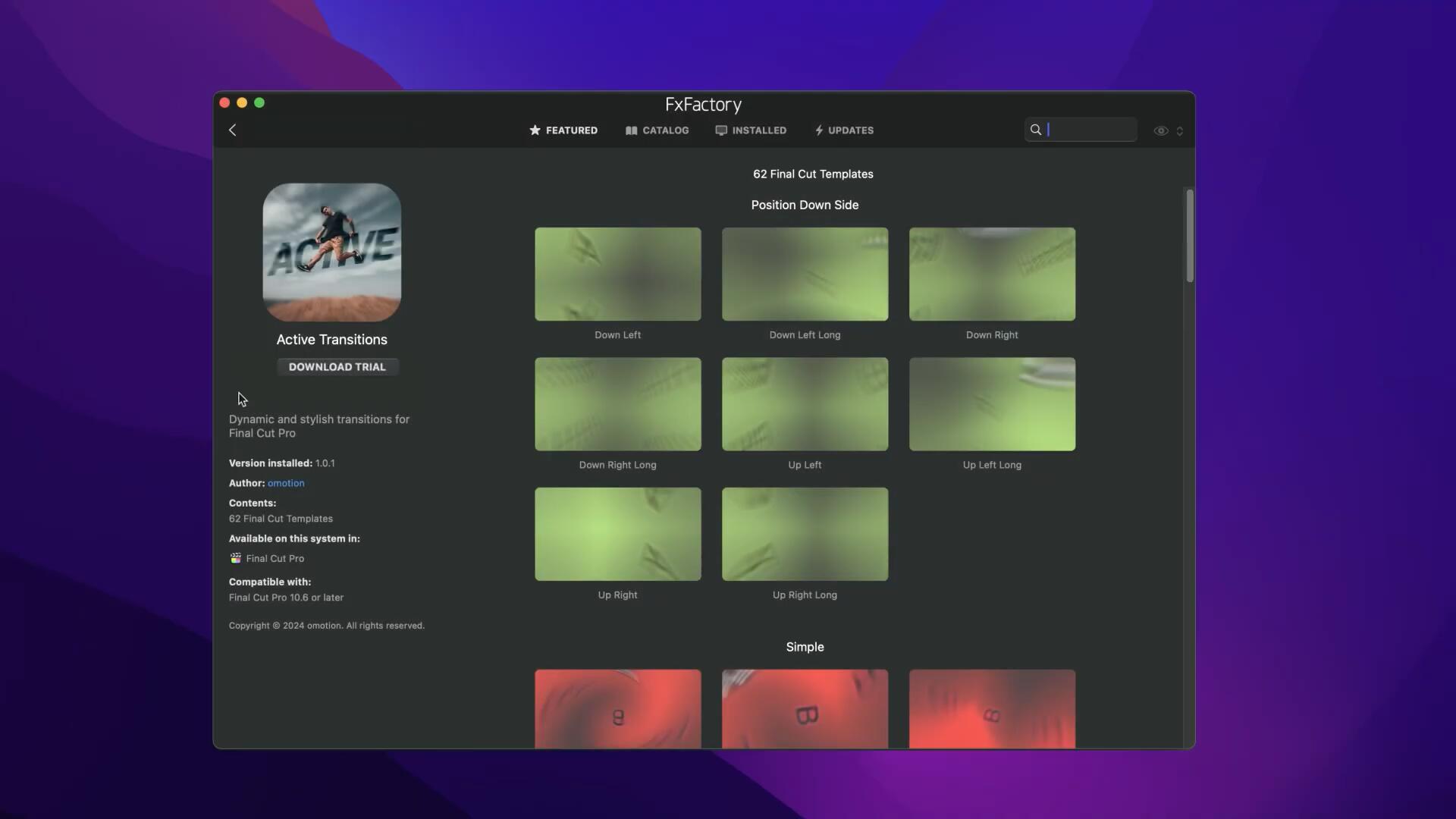1456x819 pixels.
Task: Open the filter up-down chevron menu
Action: point(1179,130)
